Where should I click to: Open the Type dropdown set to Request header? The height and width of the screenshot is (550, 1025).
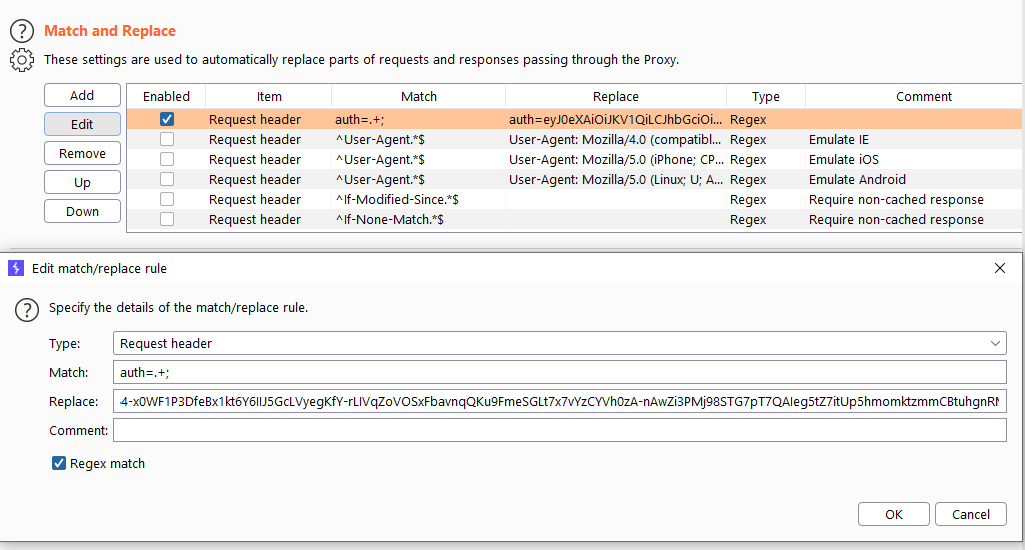[x=559, y=343]
